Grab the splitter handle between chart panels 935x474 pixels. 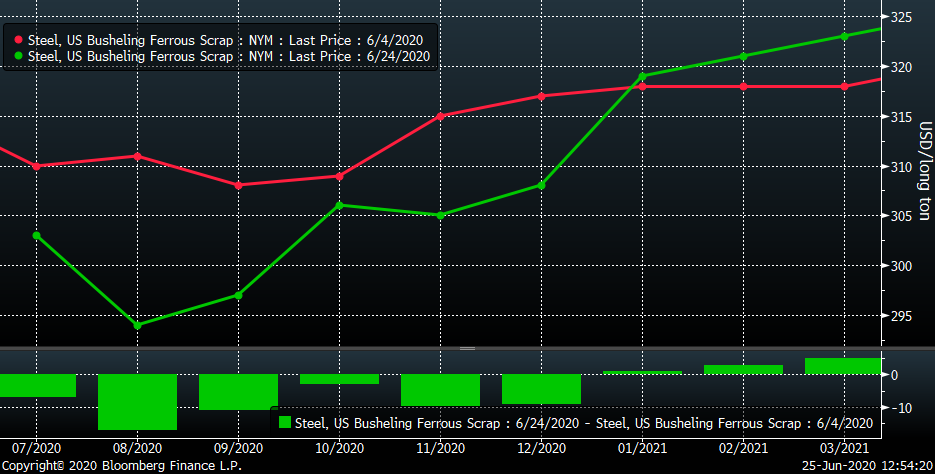467,348
